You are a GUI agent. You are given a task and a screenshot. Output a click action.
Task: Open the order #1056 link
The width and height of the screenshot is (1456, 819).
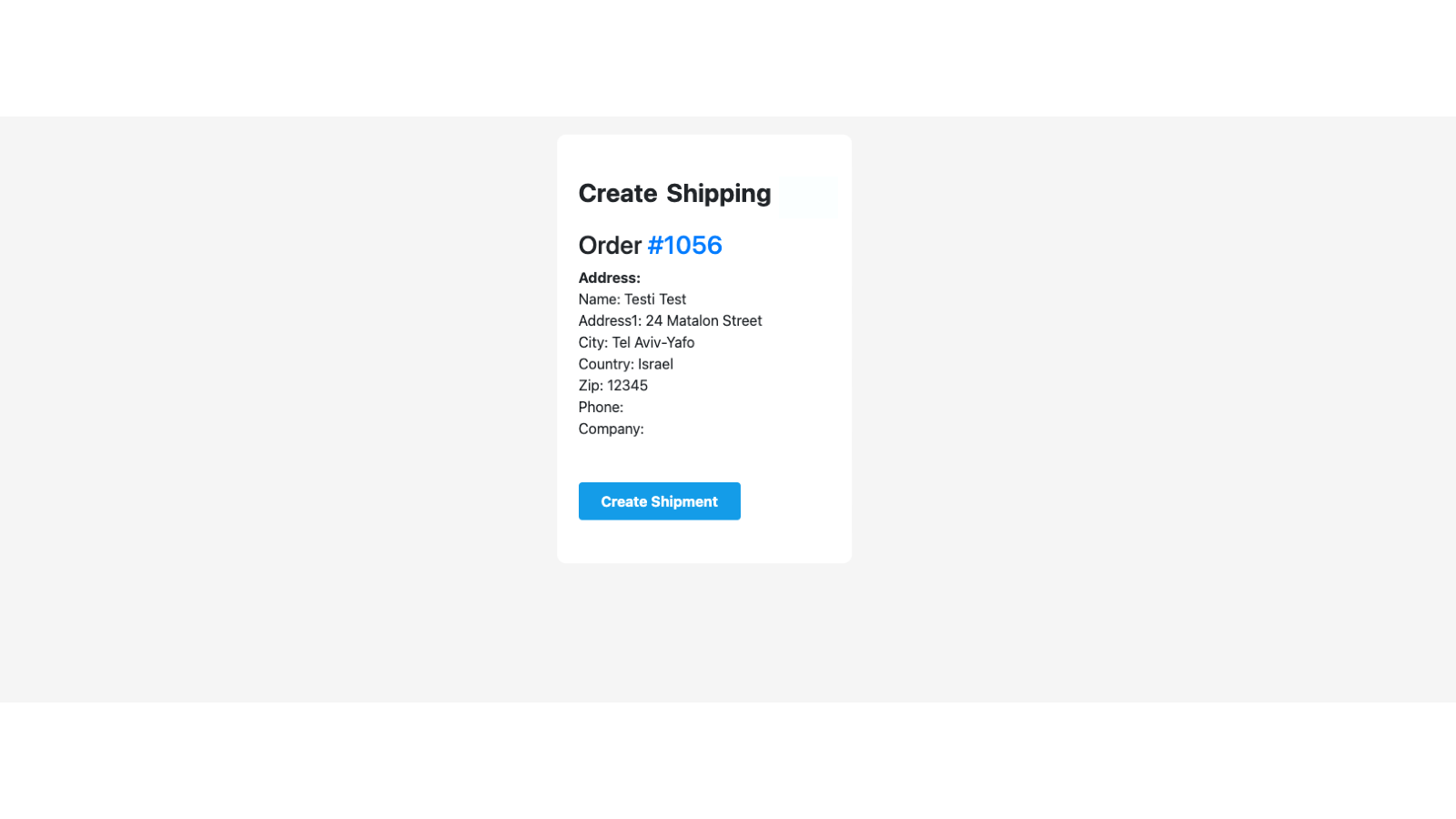(x=684, y=245)
